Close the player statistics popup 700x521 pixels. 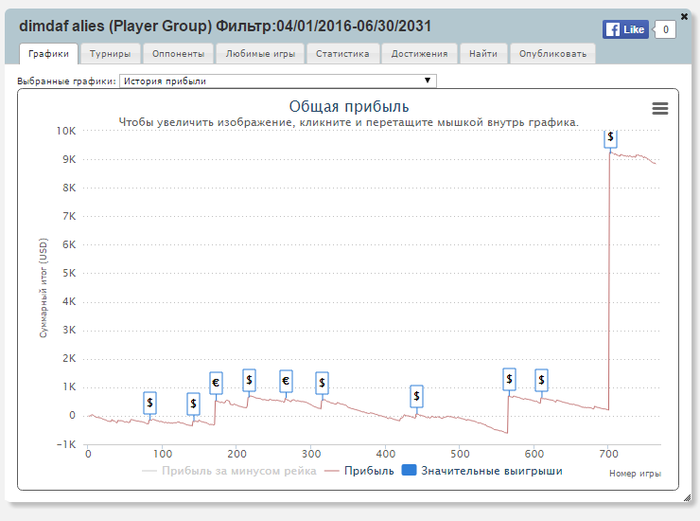(x=684, y=16)
